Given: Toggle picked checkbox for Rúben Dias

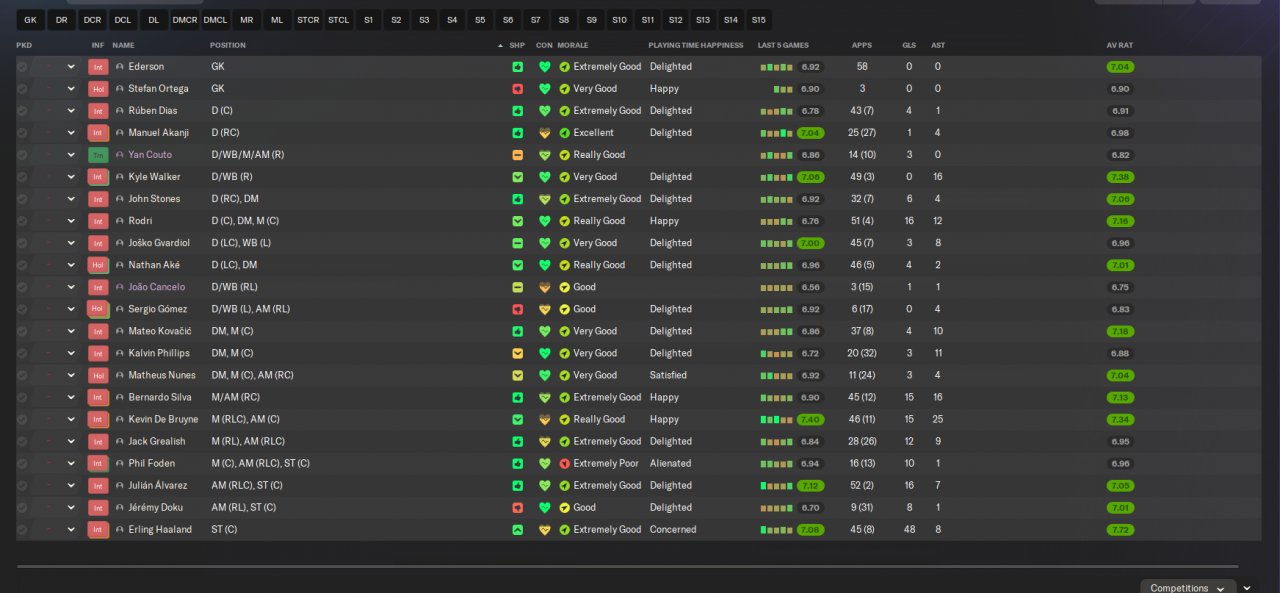Looking at the screenshot, I should pos(22,111).
